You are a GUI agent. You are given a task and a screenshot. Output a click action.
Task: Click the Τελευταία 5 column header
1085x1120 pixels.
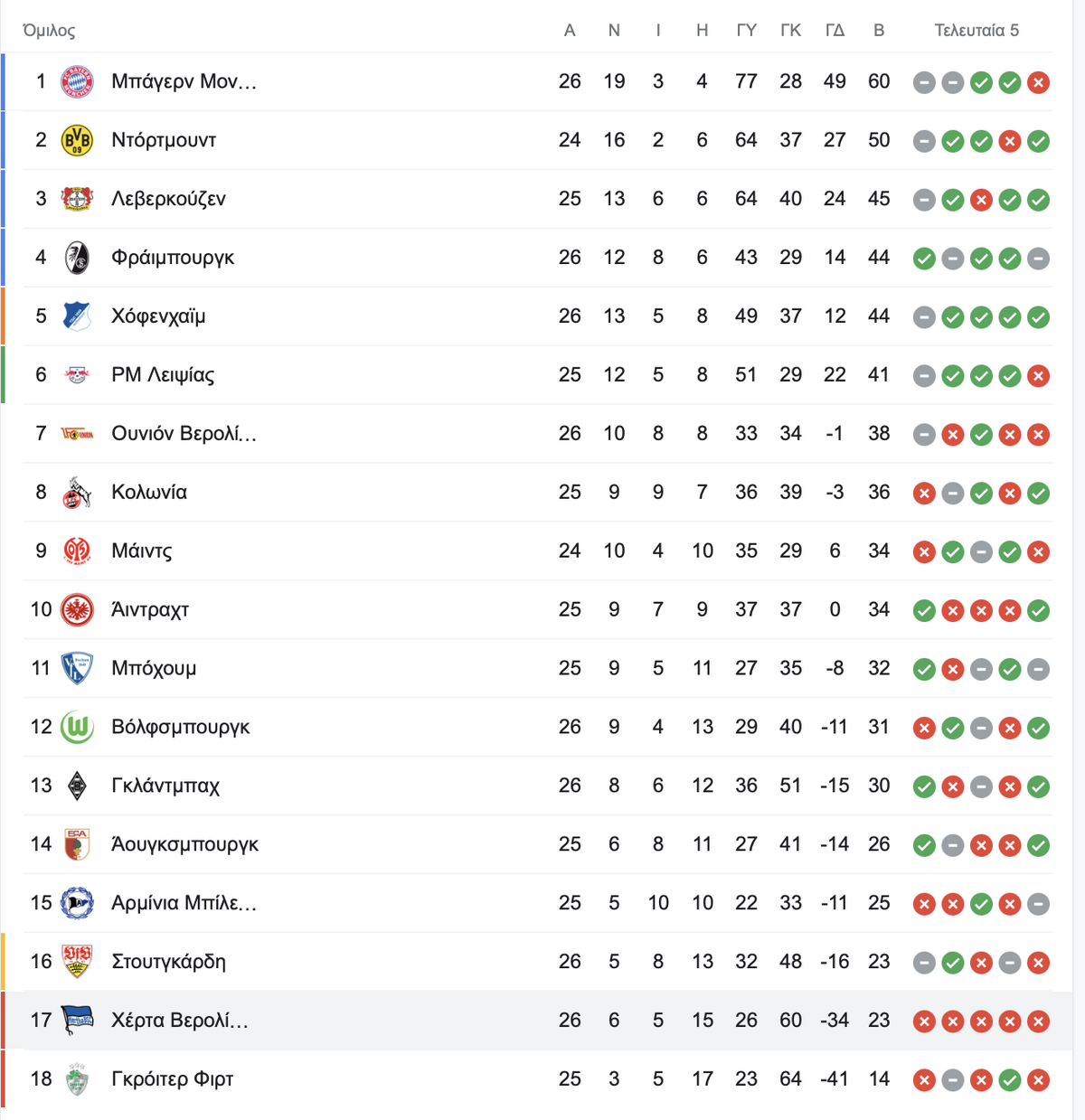[x=976, y=31]
